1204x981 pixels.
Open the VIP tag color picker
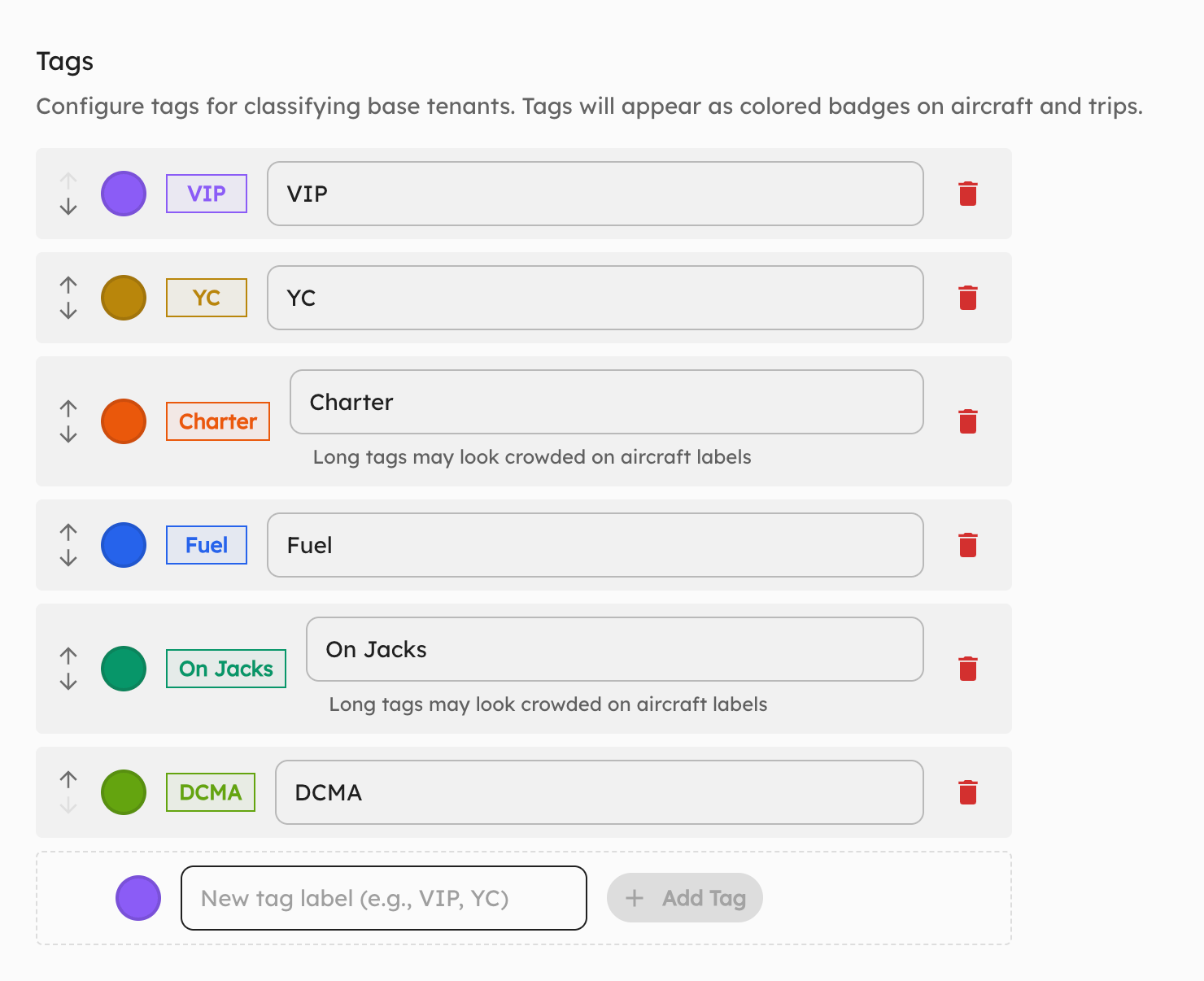[123, 194]
